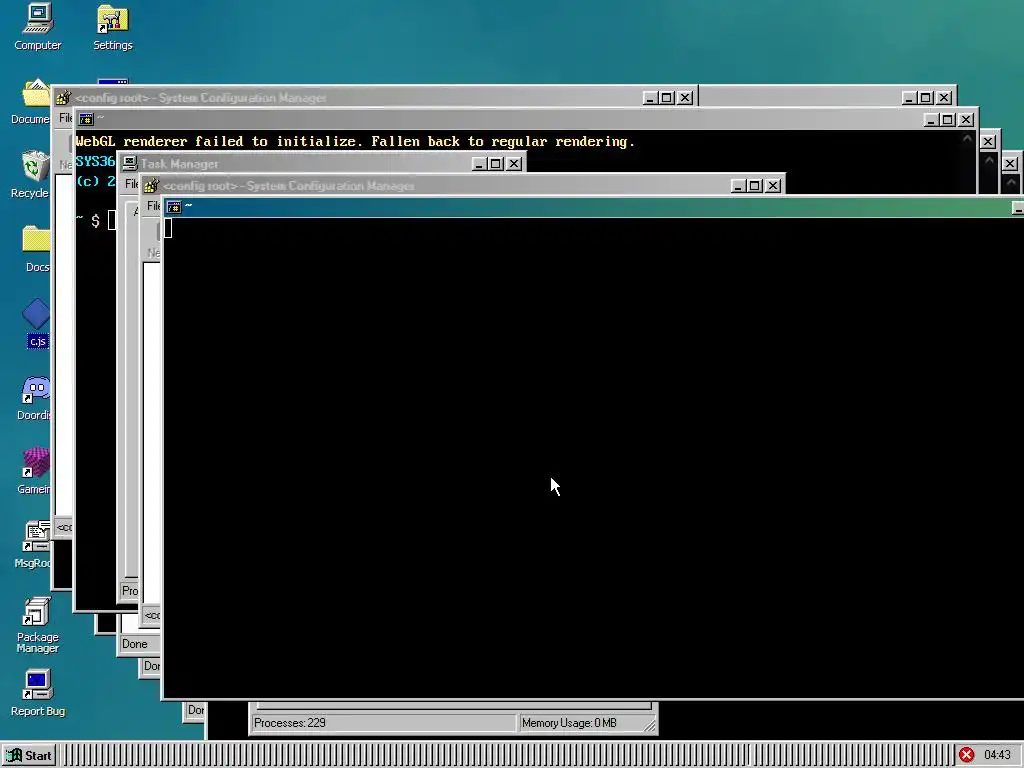Open File menu in rearmost System Configuration Manager

point(65,118)
